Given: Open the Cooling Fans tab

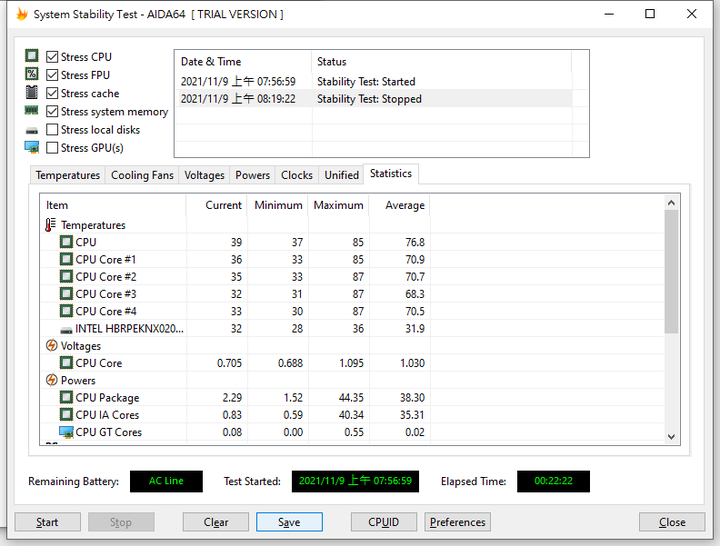Looking at the screenshot, I should [142, 175].
